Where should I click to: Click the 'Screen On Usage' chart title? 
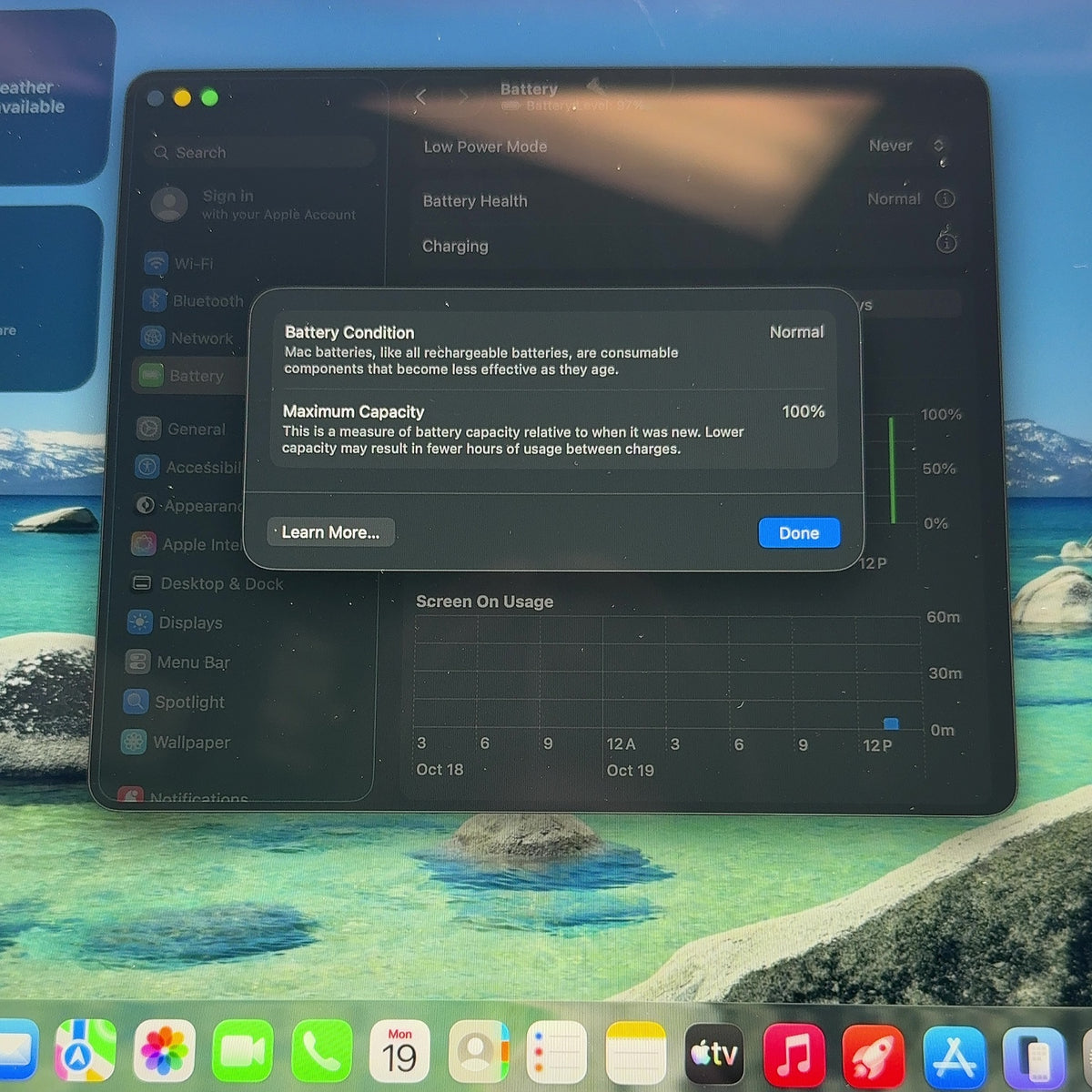coord(484,602)
